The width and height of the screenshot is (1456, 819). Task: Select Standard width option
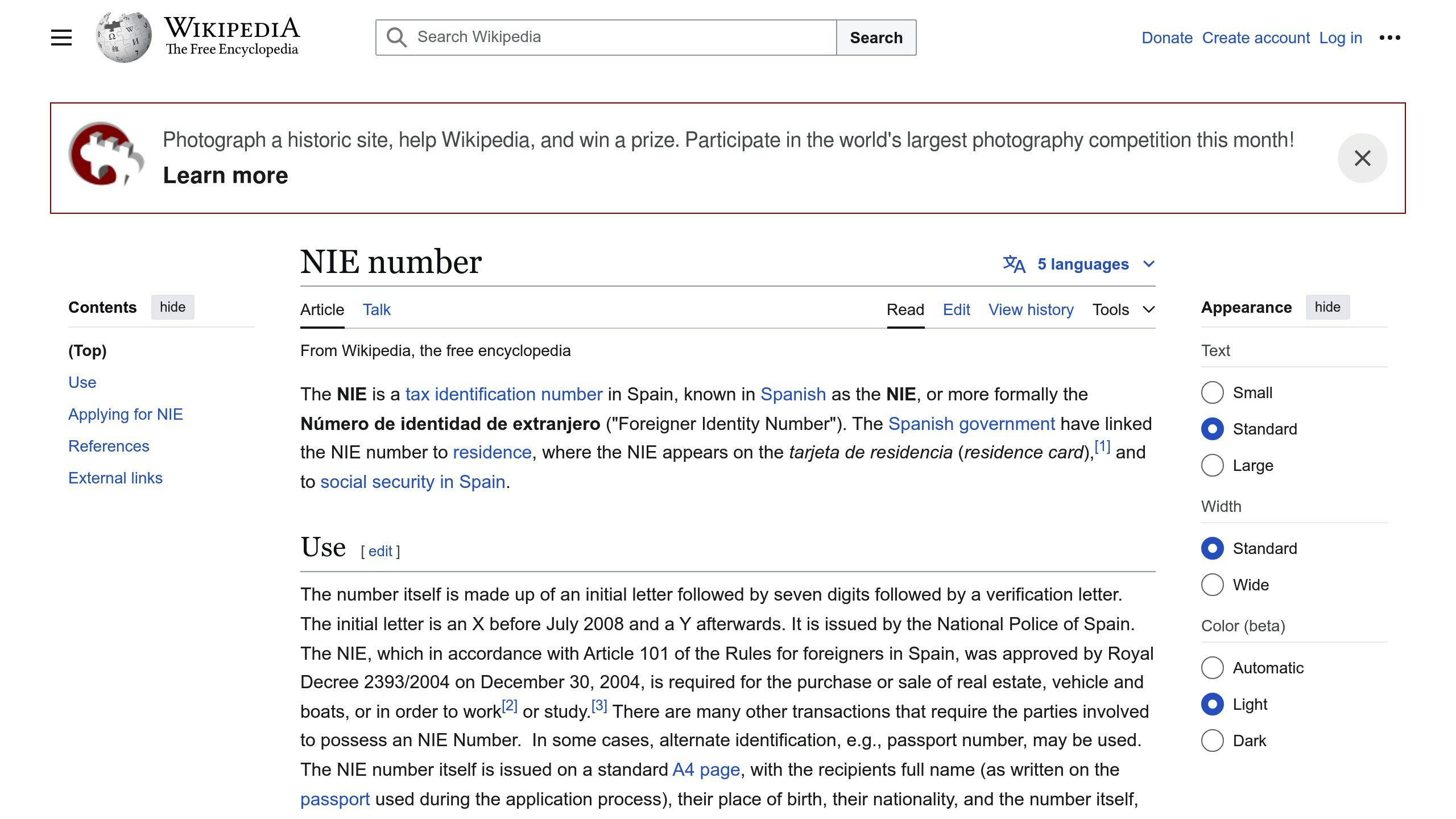click(x=1212, y=548)
